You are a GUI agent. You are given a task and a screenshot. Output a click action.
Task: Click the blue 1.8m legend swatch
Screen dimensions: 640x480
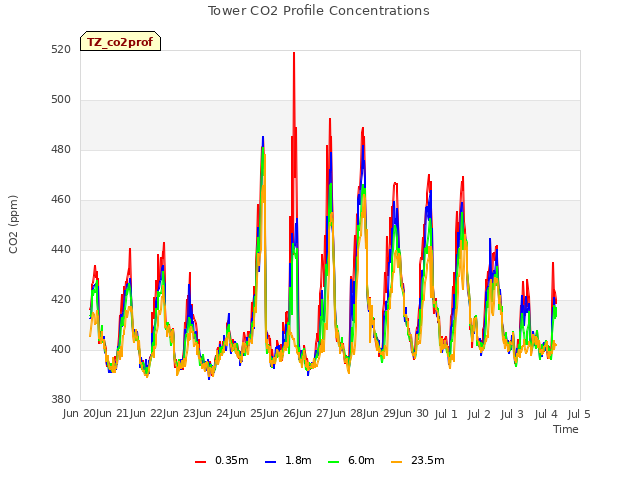271,462
